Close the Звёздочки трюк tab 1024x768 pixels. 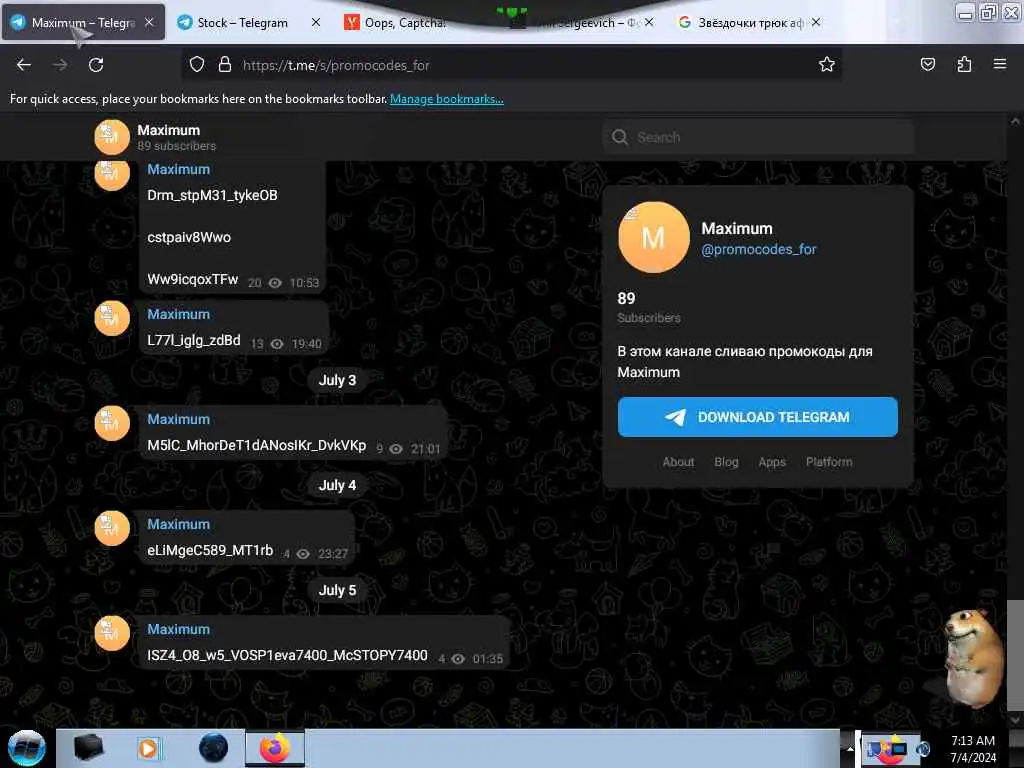[x=816, y=22]
